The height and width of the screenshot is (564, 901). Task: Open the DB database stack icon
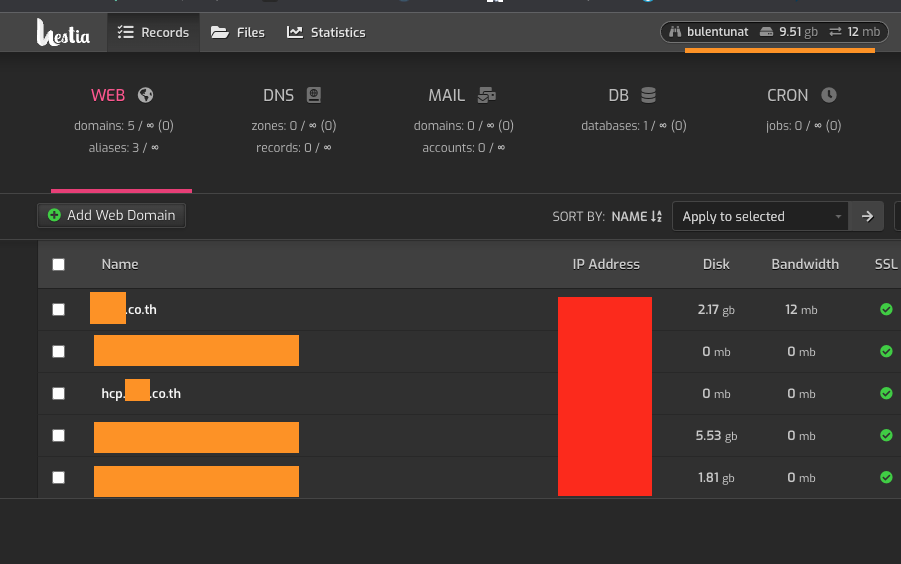click(648, 95)
